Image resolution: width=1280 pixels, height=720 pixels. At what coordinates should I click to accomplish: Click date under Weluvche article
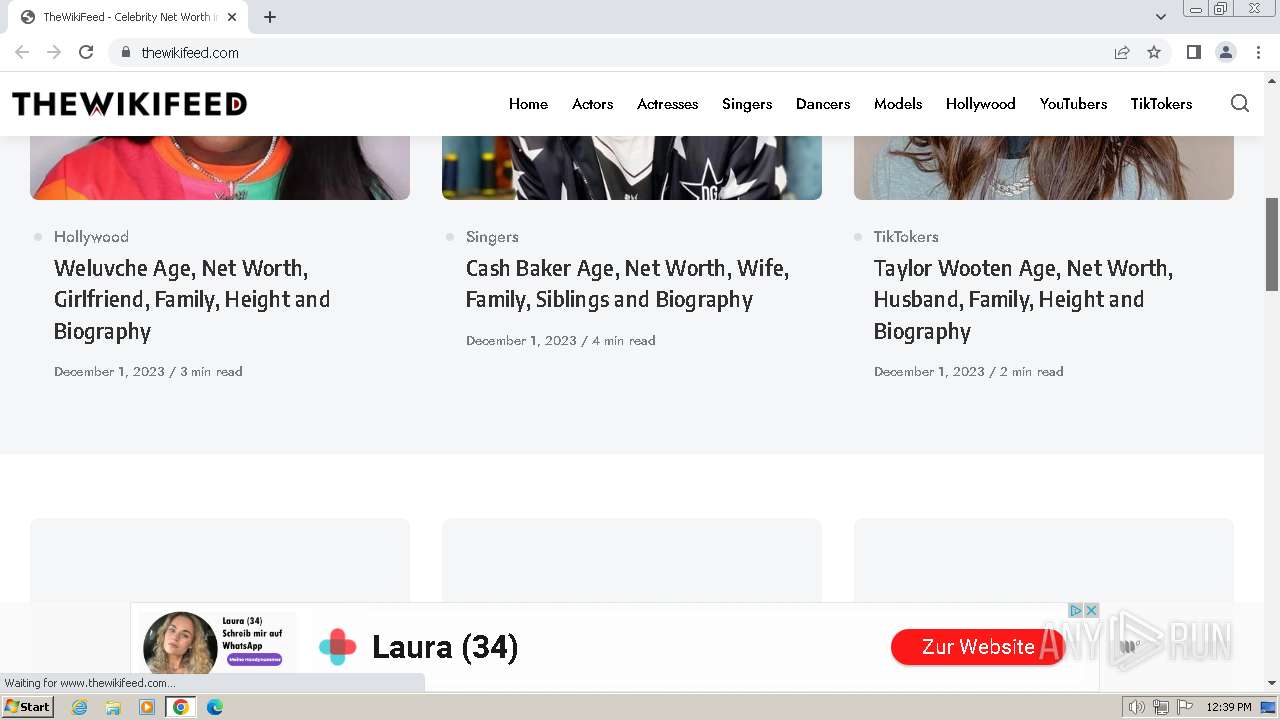(109, 371)
